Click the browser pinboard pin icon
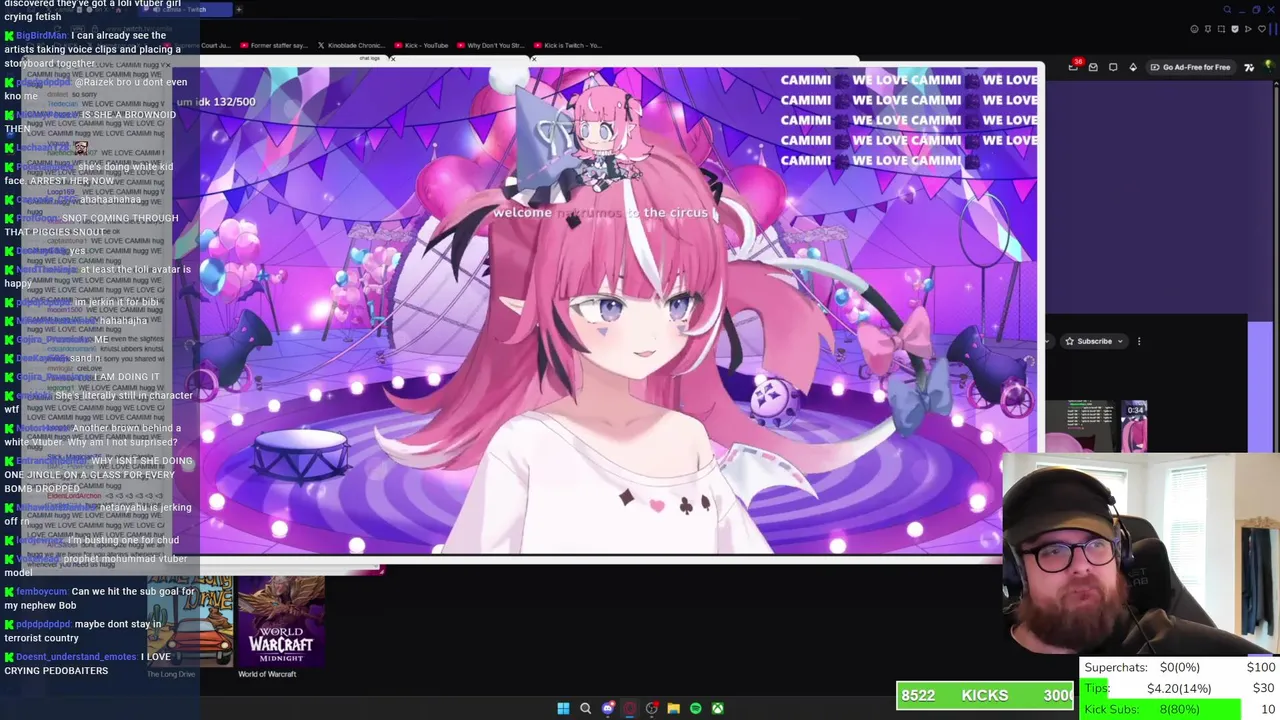The height and width of the screenshot is (720, 1280). tap(1208, 29)
